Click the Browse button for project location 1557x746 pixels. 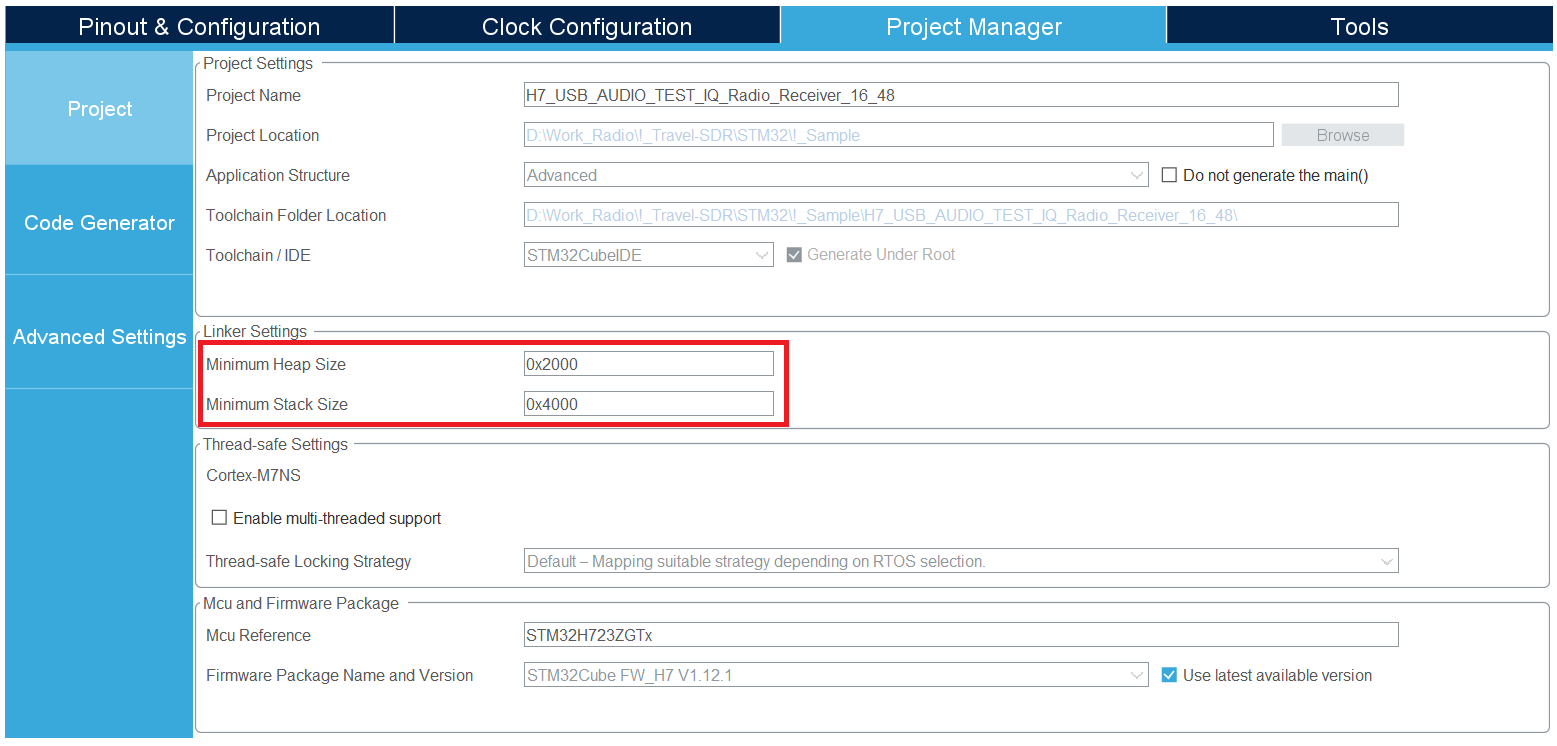point(1342,135)
